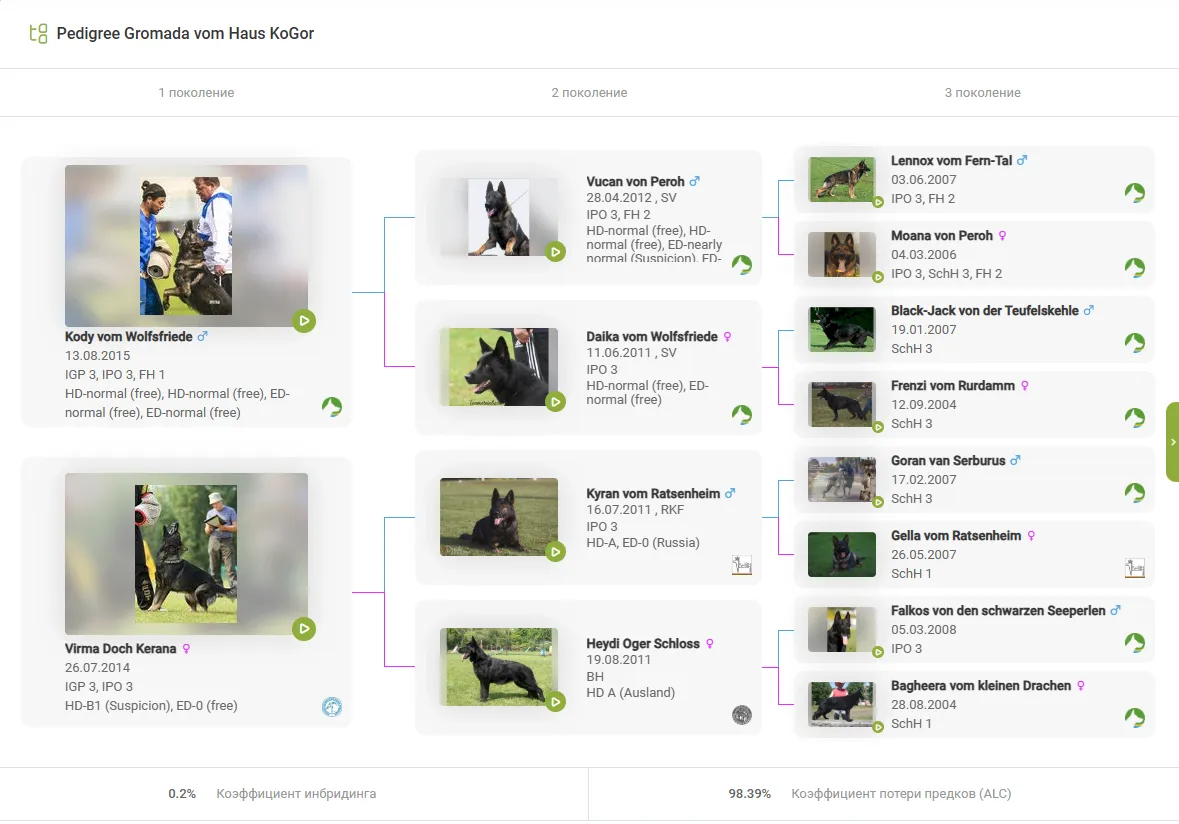Click green database icon in Vucan von Peroh card
The height and width of the screenshot is (824, 1179).
tap(741, 264)
